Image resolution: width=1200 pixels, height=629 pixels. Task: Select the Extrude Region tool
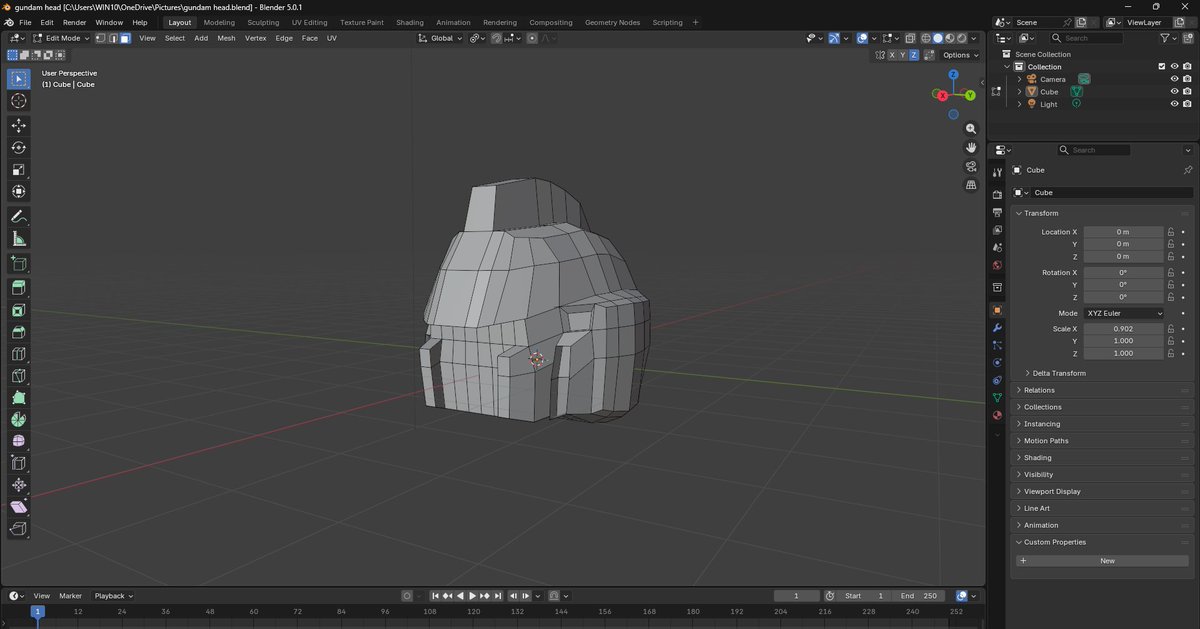[18, 287]
